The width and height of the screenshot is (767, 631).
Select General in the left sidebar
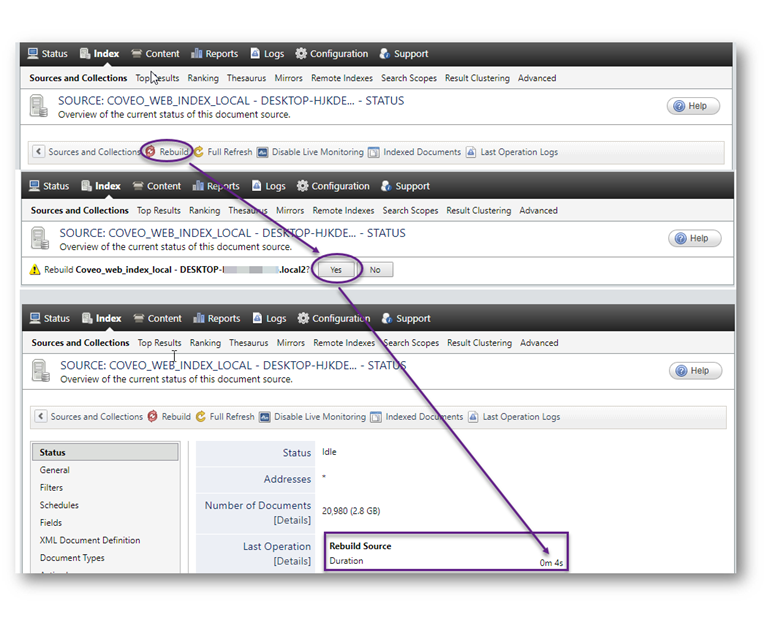point(55,470)
